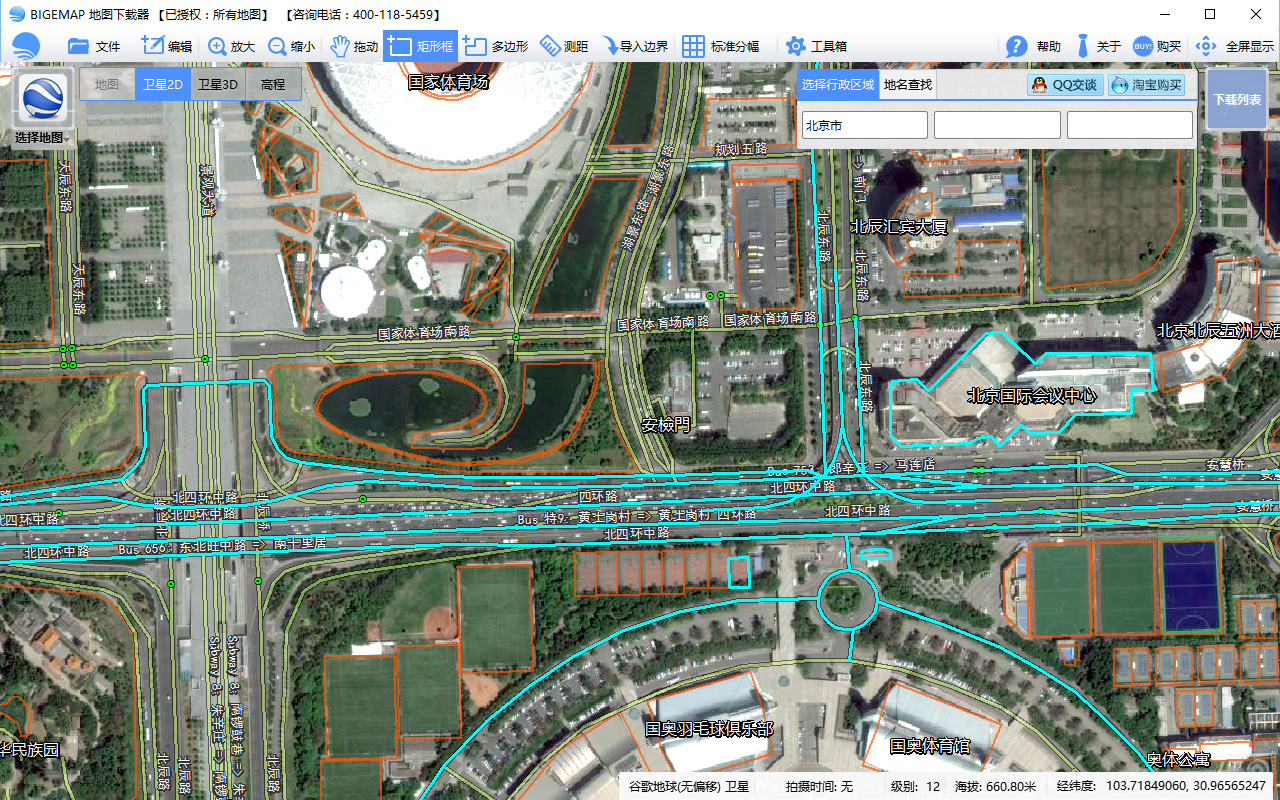Screen dimensions: 1280x800
Task: Click the 经纬度 coordinates readout
Action: click(x=1161, y=786)
